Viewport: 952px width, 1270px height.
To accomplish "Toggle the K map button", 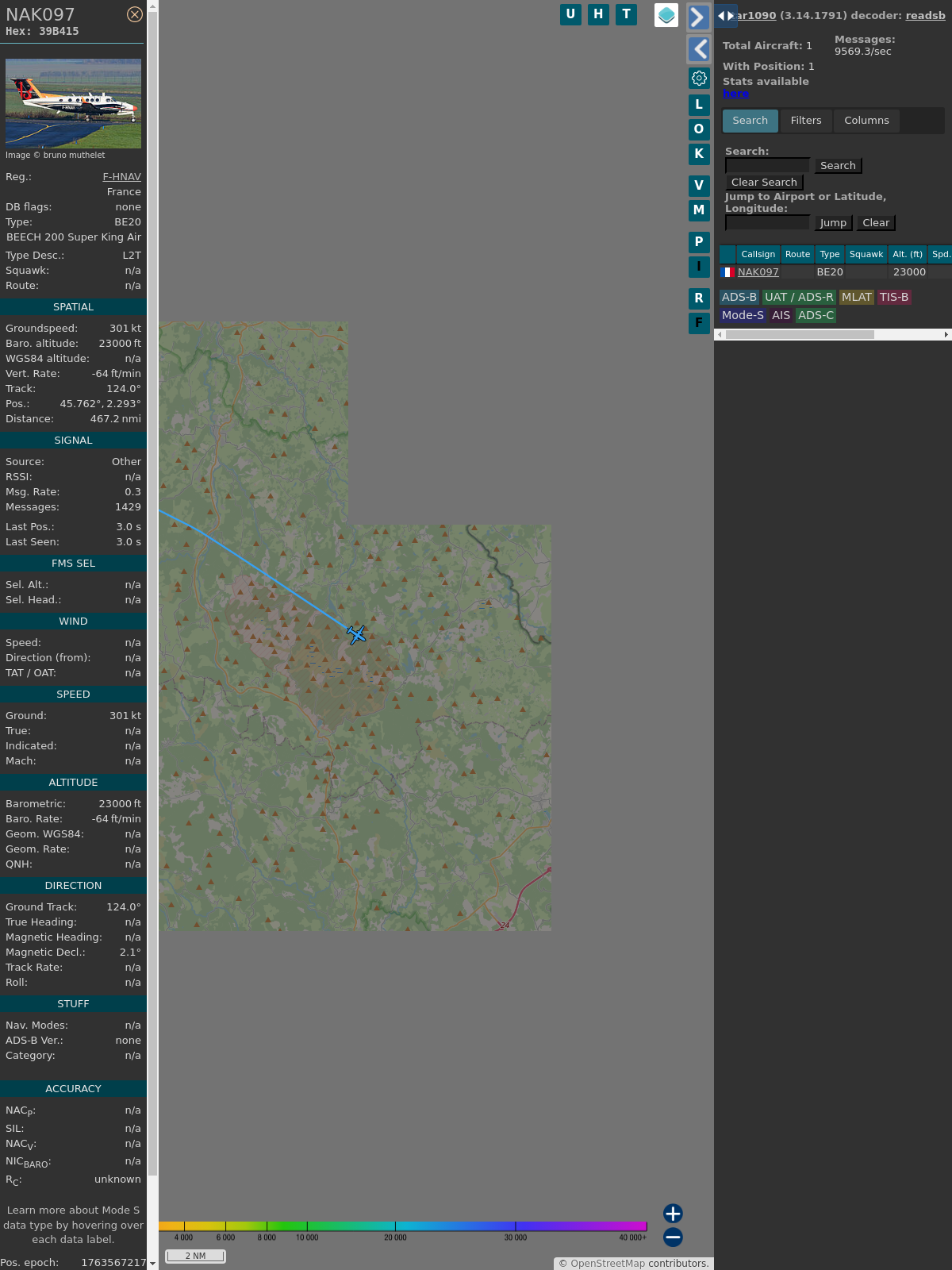I will click(x=699, y=154).
